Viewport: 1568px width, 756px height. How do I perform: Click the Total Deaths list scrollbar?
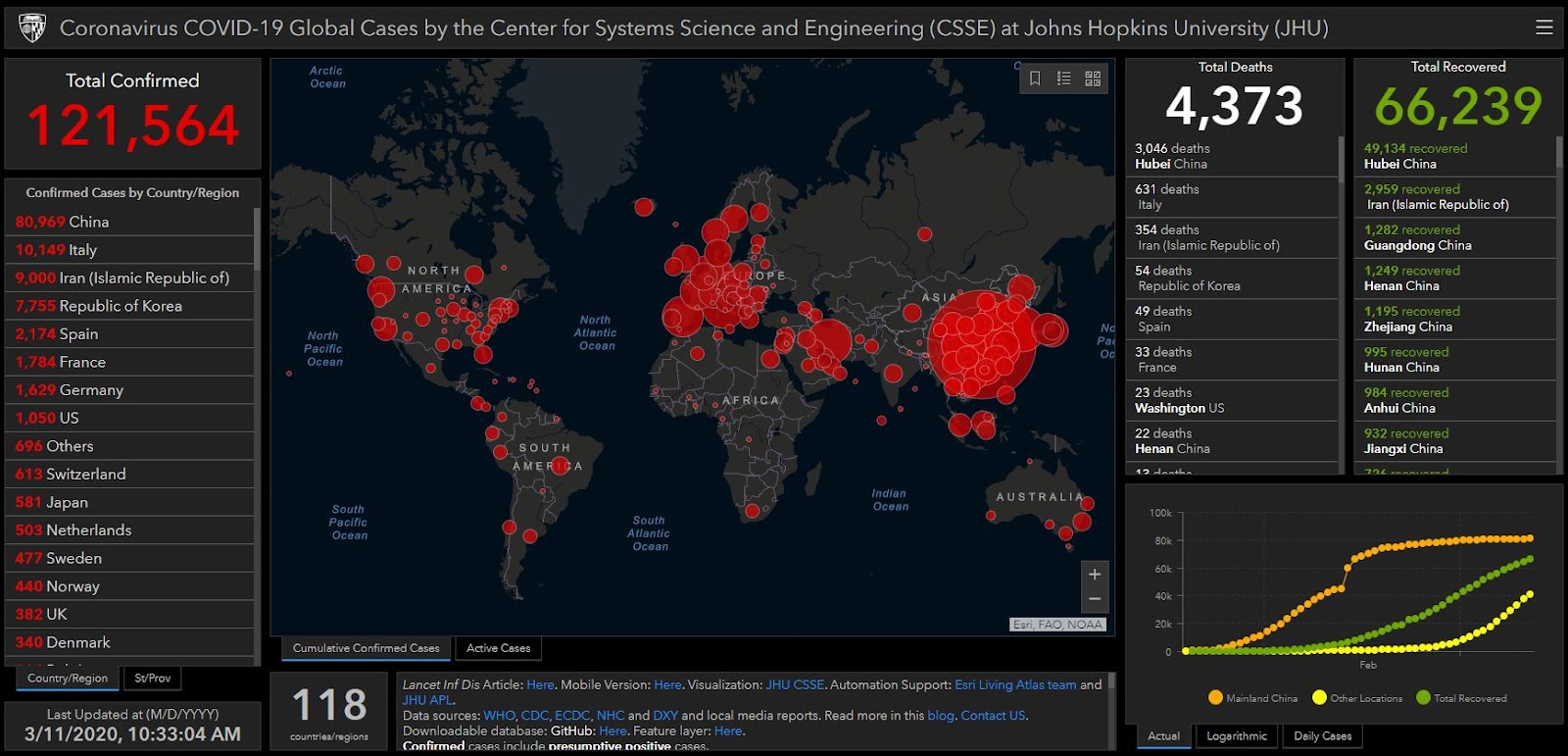pos(1341,159)
